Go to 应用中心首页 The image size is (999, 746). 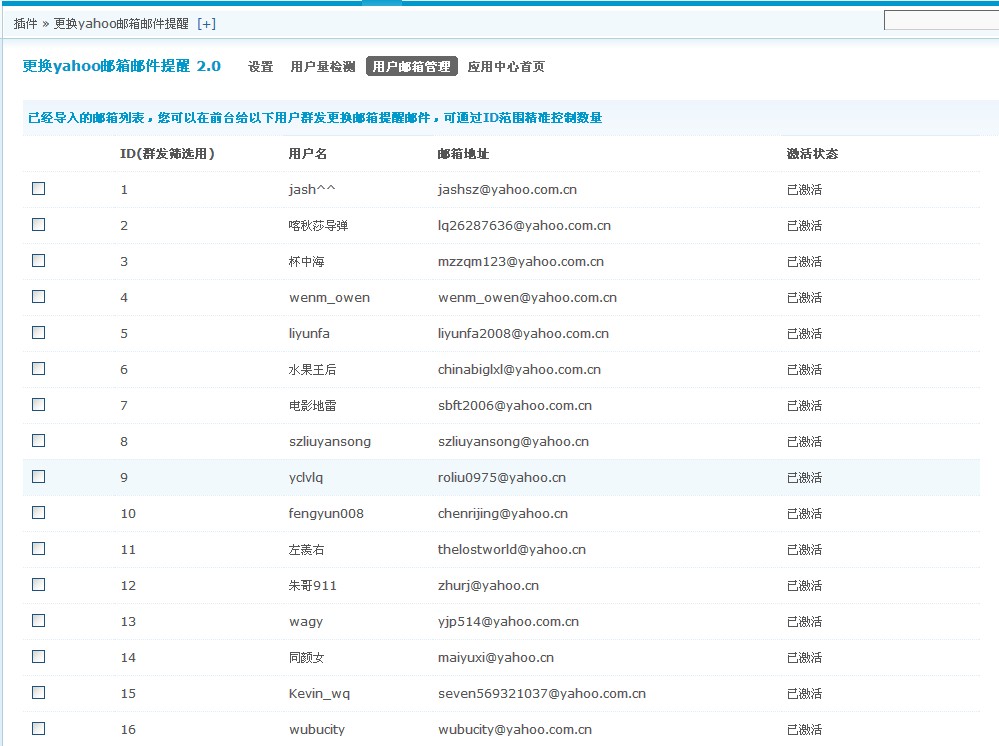506,67
